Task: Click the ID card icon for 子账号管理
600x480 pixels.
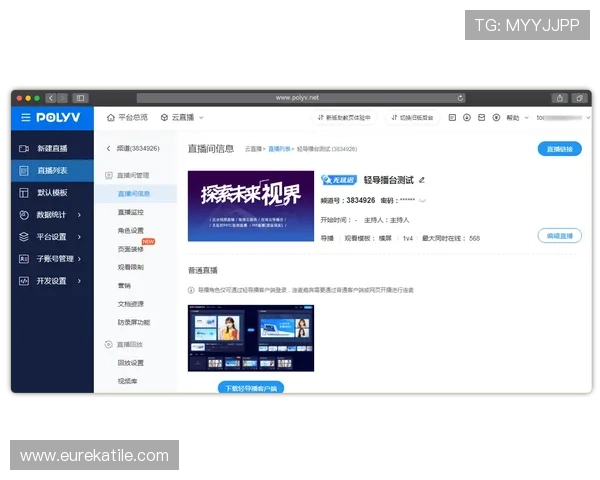Action: [24, 259]
